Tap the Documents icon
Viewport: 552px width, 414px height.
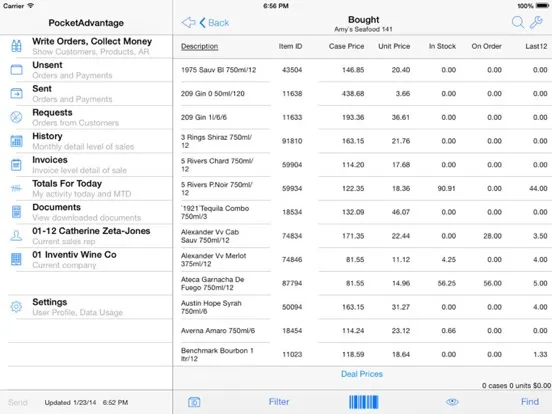coord(16,212)
